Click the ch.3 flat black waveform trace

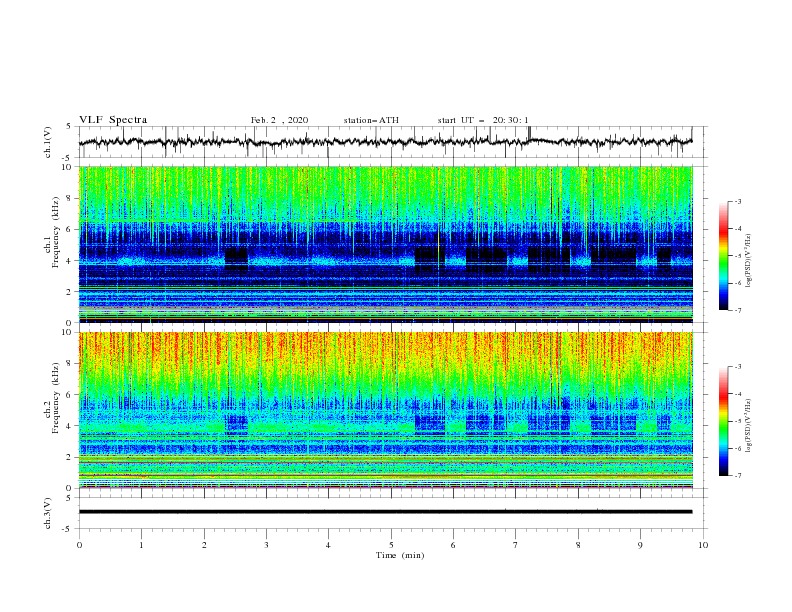coord(385,512)
